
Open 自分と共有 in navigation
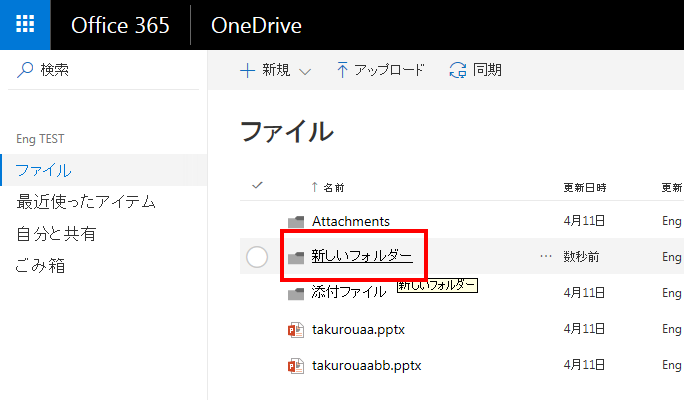coord(56,234)
